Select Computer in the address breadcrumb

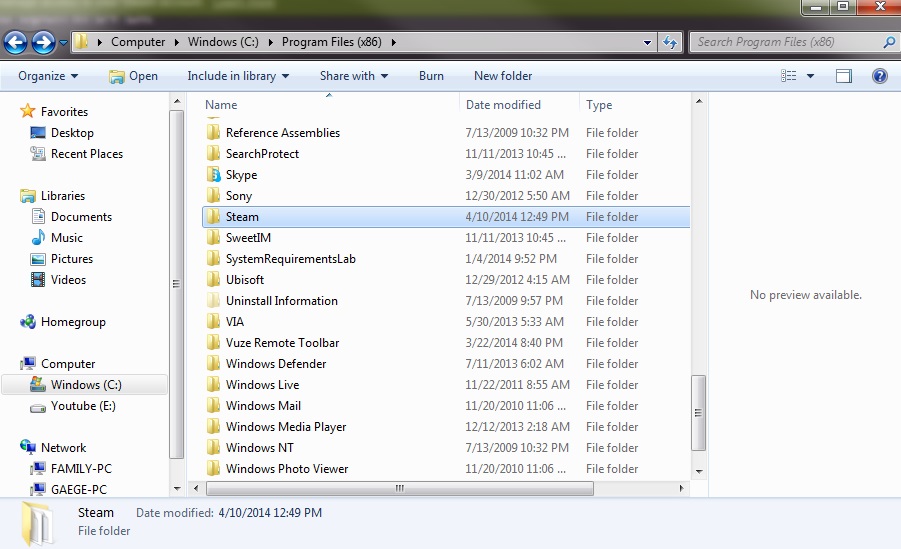tap(138, 42)
